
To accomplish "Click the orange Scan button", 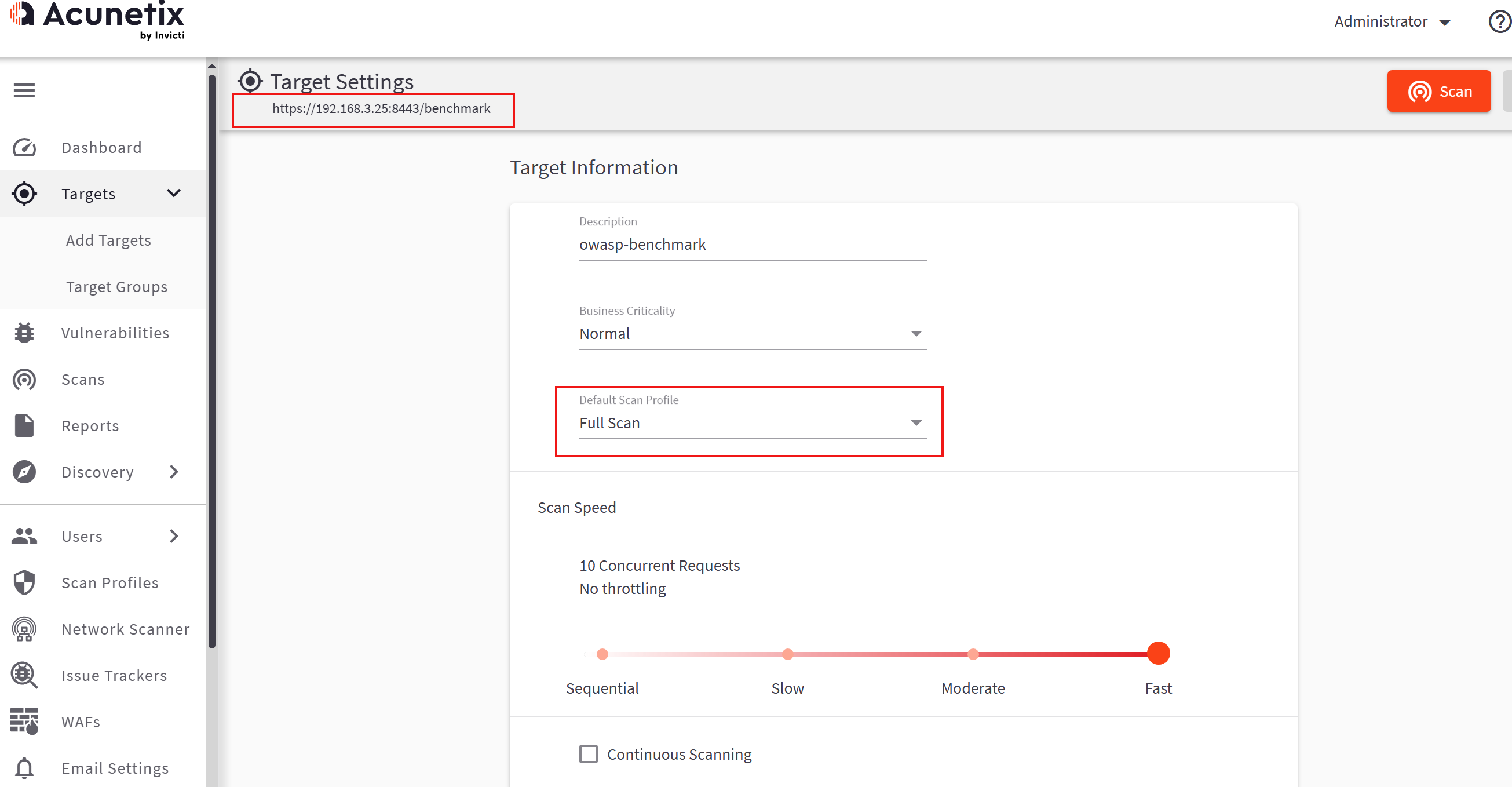I will [x=1438, y=91].
